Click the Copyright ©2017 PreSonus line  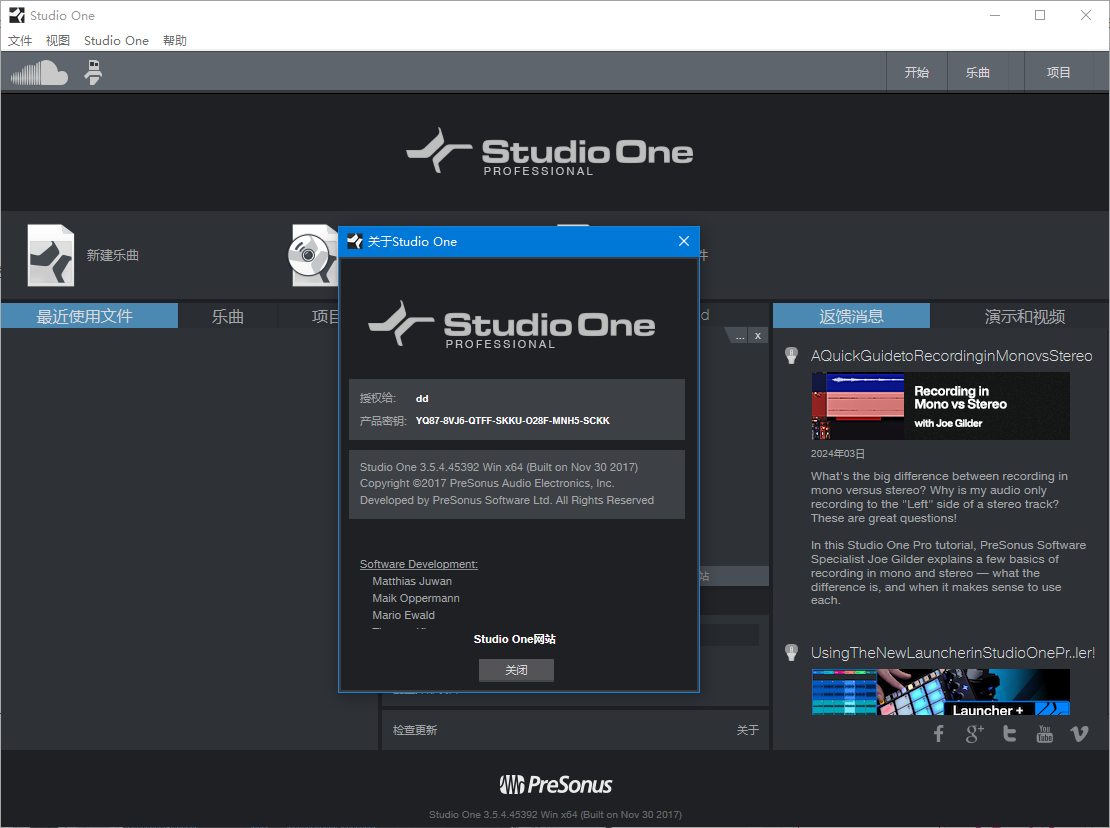coord(487,483)
